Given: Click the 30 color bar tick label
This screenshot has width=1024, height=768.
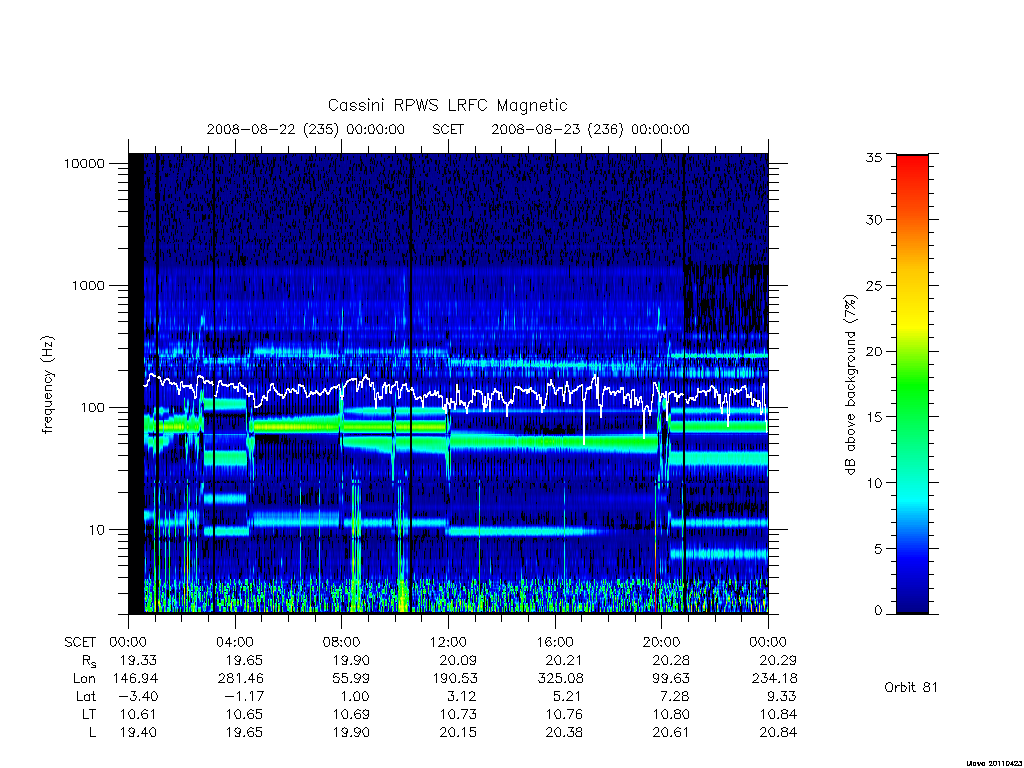Looking at the screenshot, I should (x=873, y=220).
